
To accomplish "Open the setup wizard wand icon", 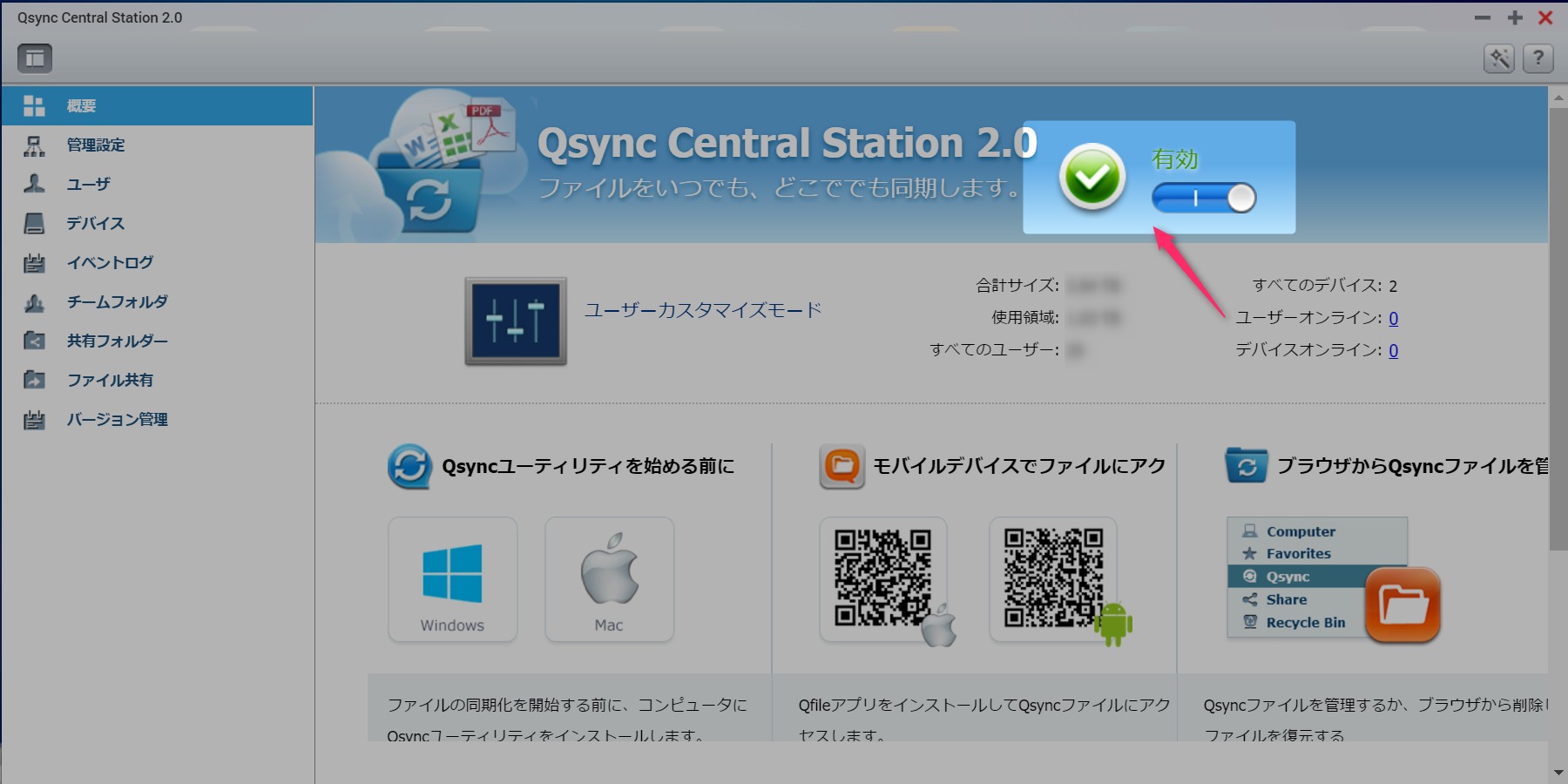I will point(1499,58).
